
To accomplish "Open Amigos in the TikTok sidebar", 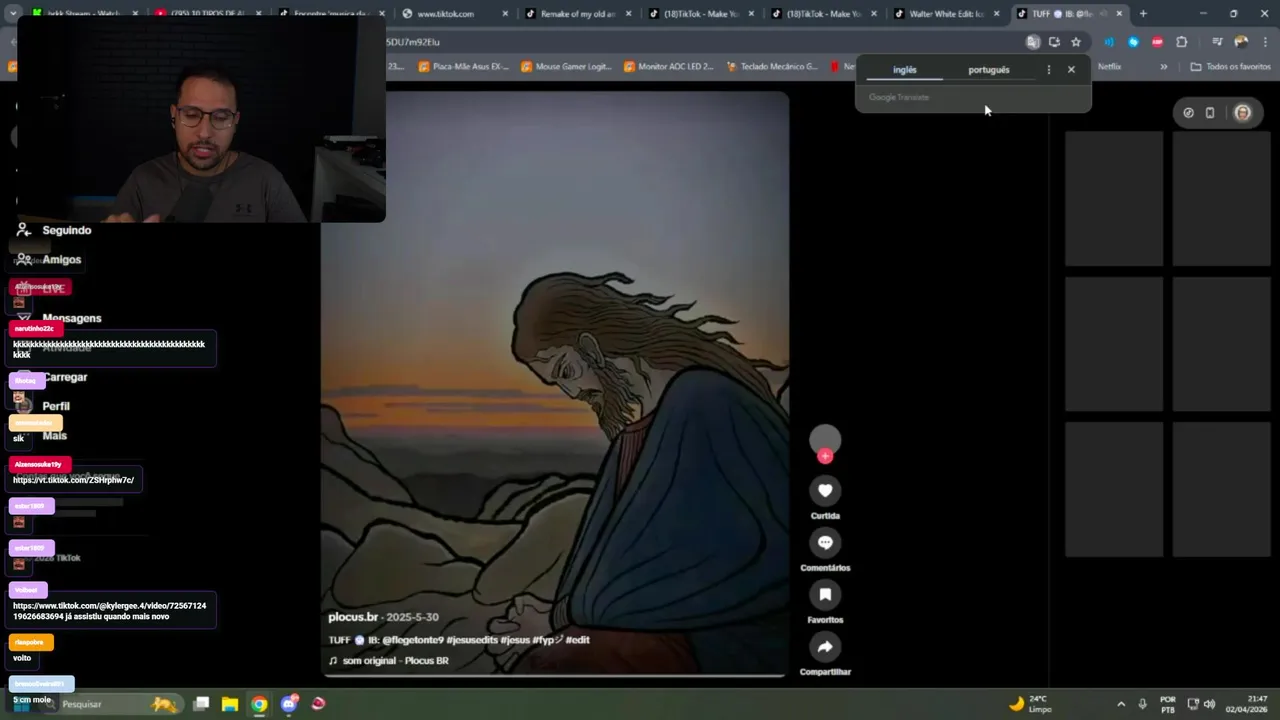I will [x=51, y=259].
